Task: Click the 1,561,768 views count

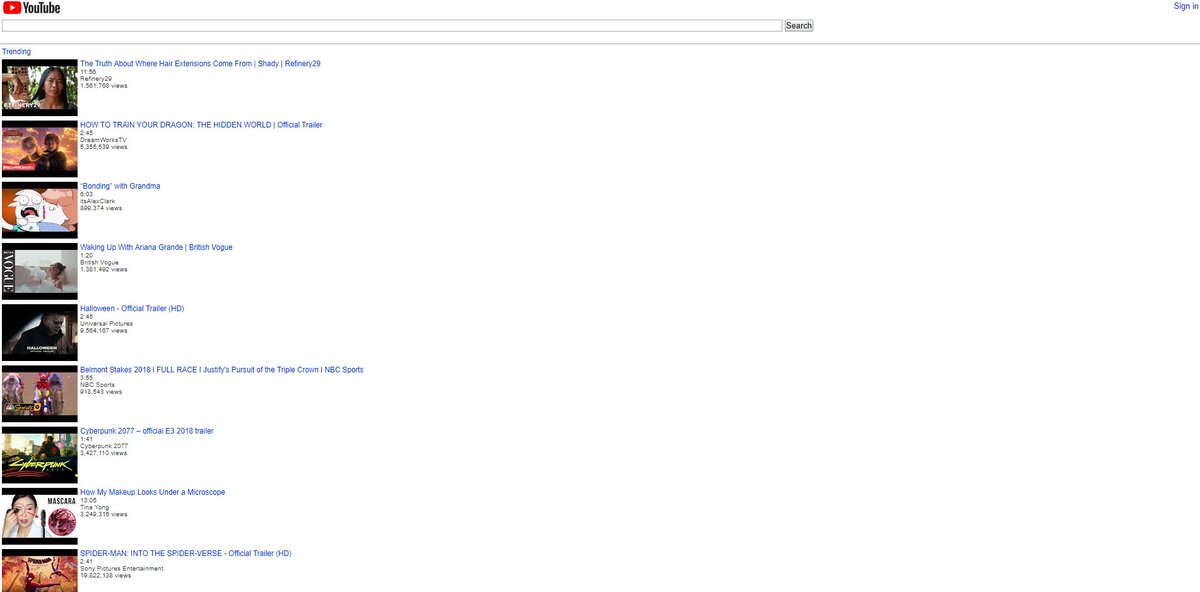Action: (104, 85)
